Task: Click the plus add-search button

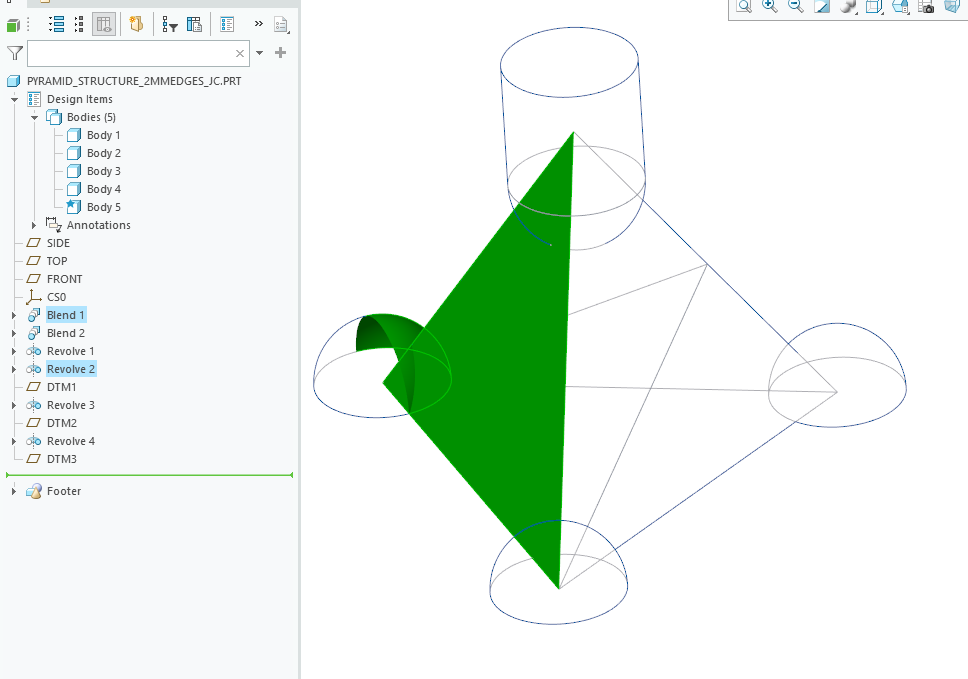Action: pyautogui.click(x=280, y=52)
